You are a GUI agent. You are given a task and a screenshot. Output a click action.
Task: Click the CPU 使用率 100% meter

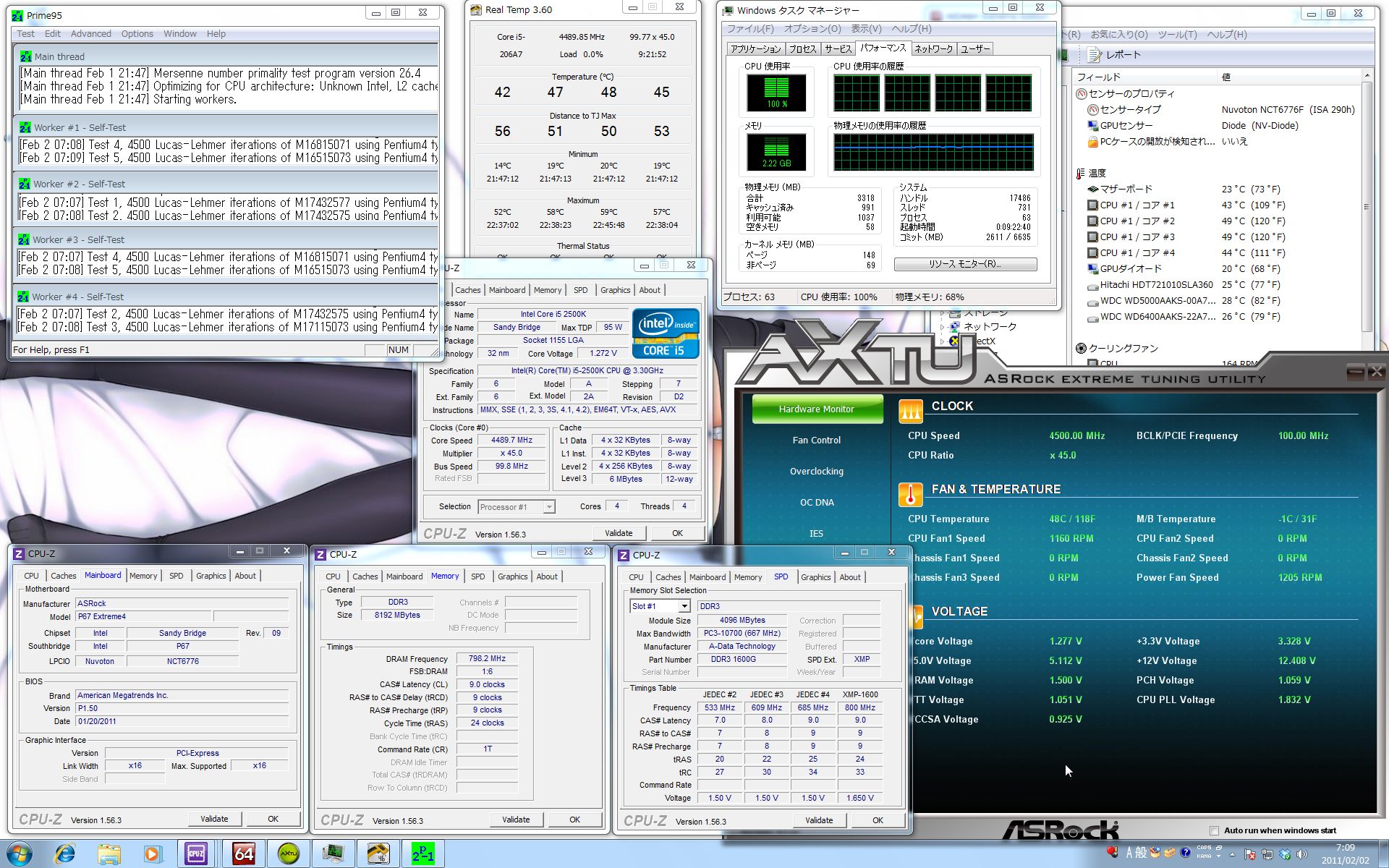point(776,93)
